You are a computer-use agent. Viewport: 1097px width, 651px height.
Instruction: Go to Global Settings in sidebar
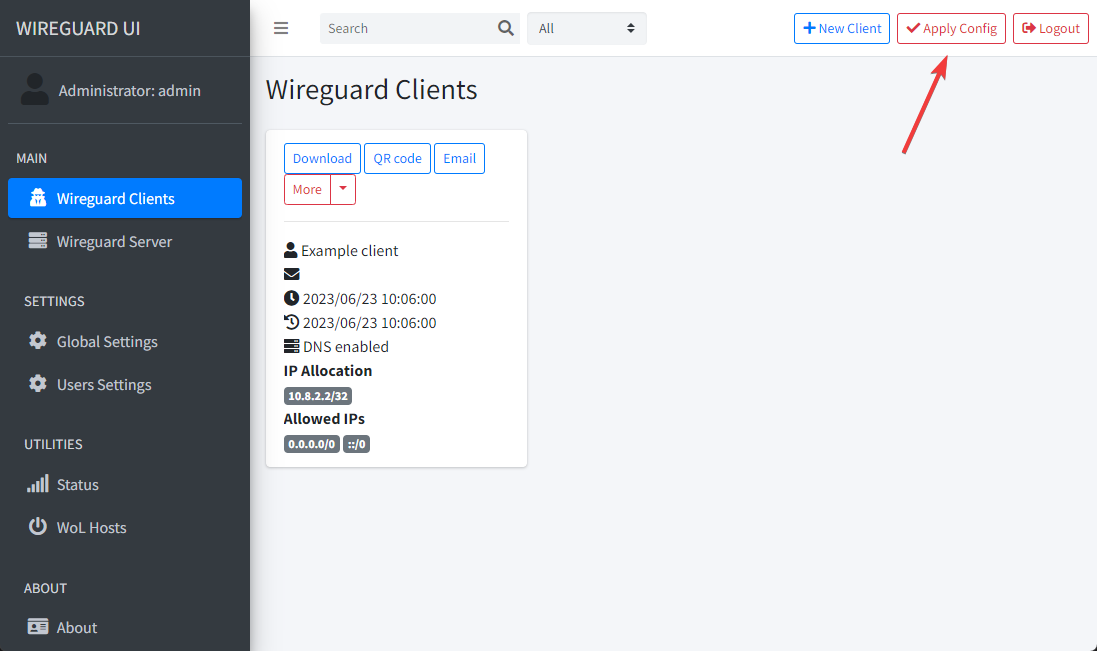125,341
